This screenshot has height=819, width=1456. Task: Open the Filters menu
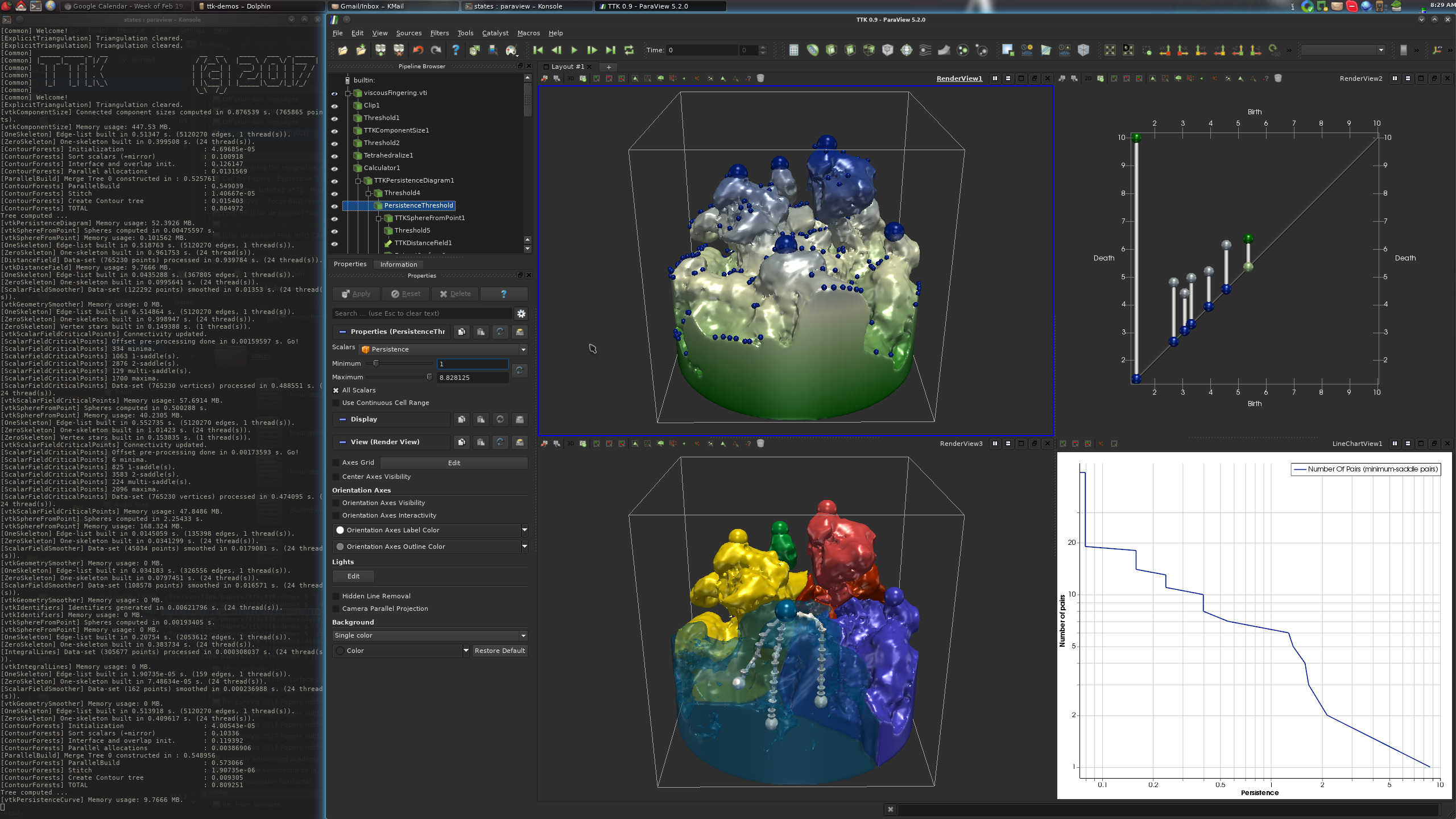(439, 33)
